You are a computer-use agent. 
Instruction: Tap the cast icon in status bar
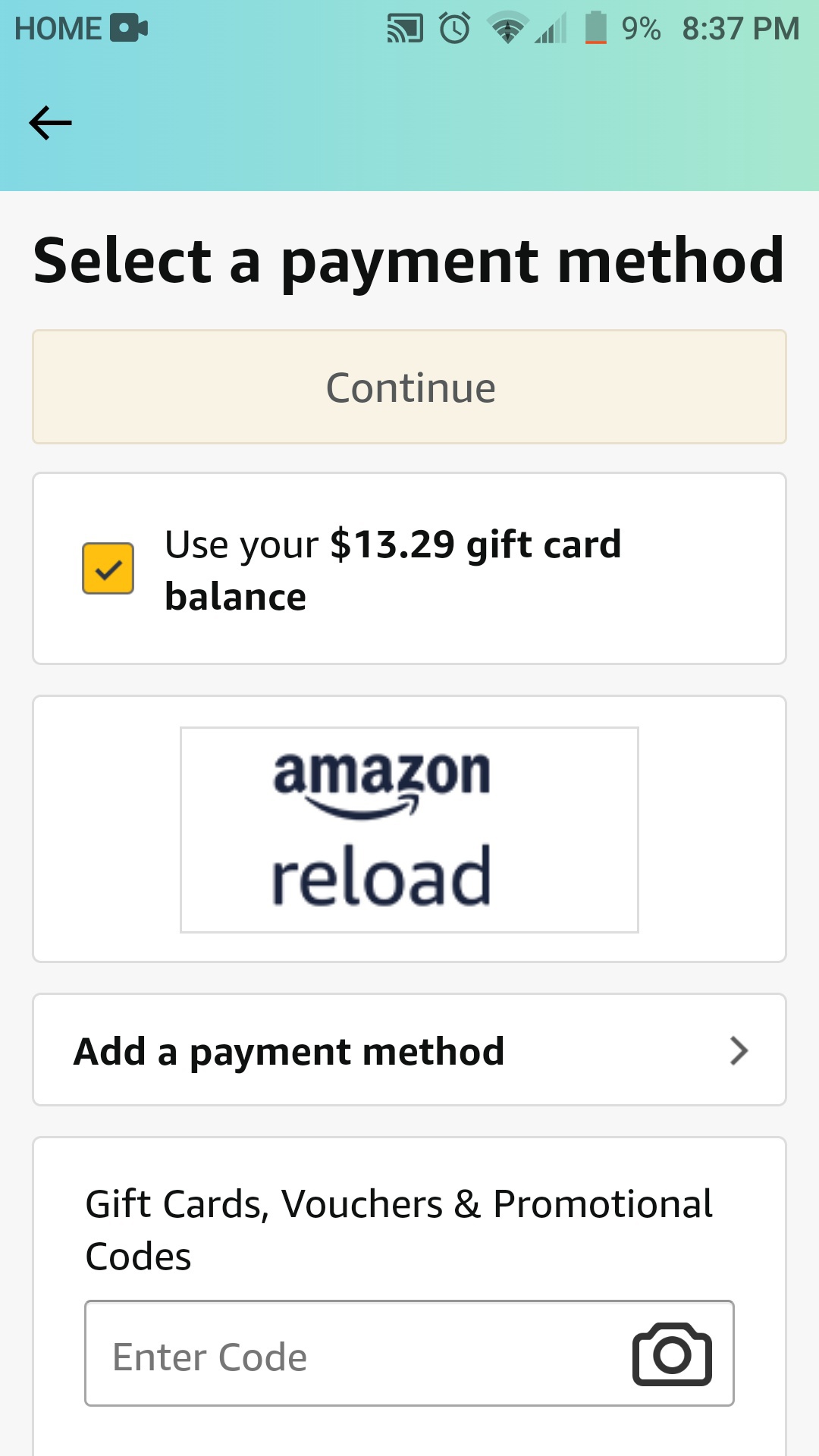[x=405, y=29]
